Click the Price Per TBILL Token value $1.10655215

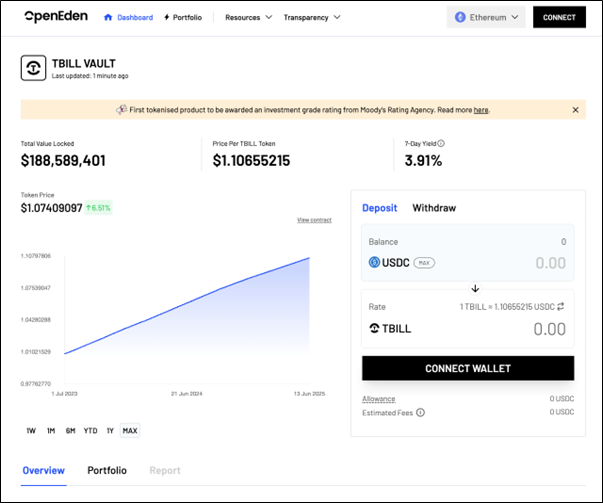click(252, 160)
